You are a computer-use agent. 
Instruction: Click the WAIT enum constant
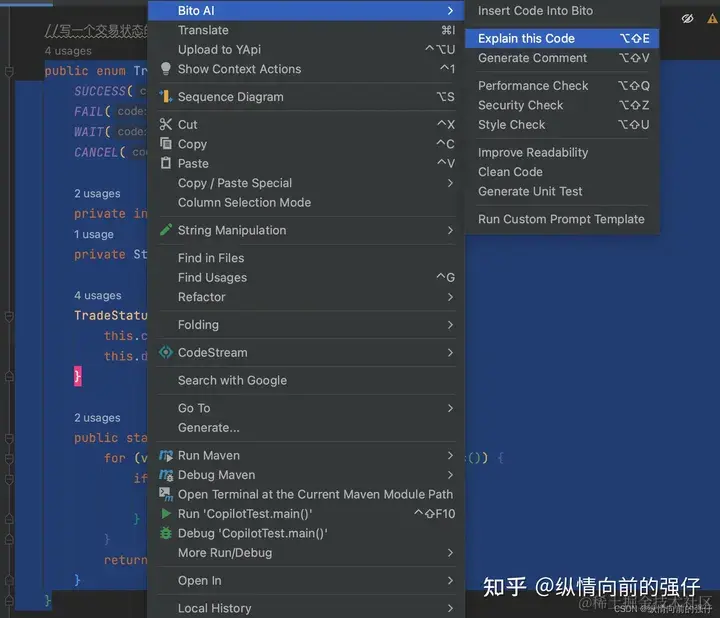[89, 132]
